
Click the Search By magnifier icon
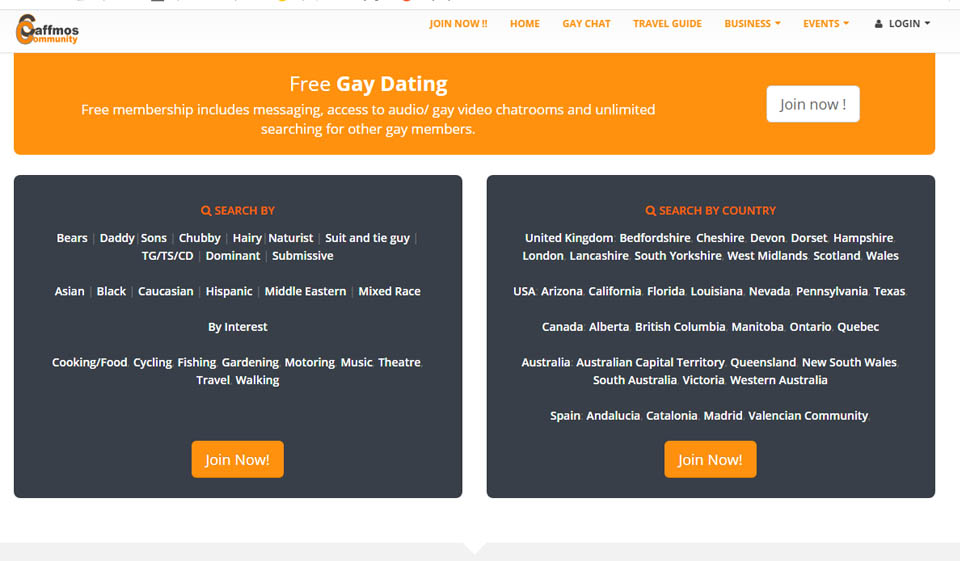click(x=206, y=211)
